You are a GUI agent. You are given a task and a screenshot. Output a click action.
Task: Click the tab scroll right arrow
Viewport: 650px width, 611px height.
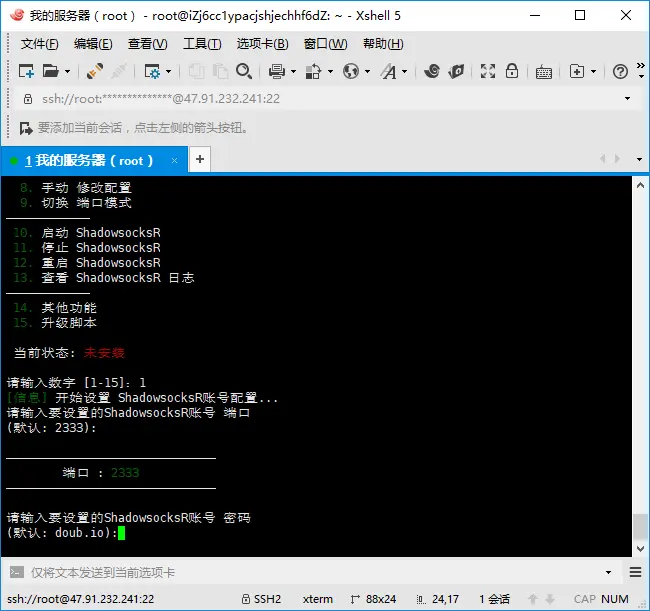617,159
